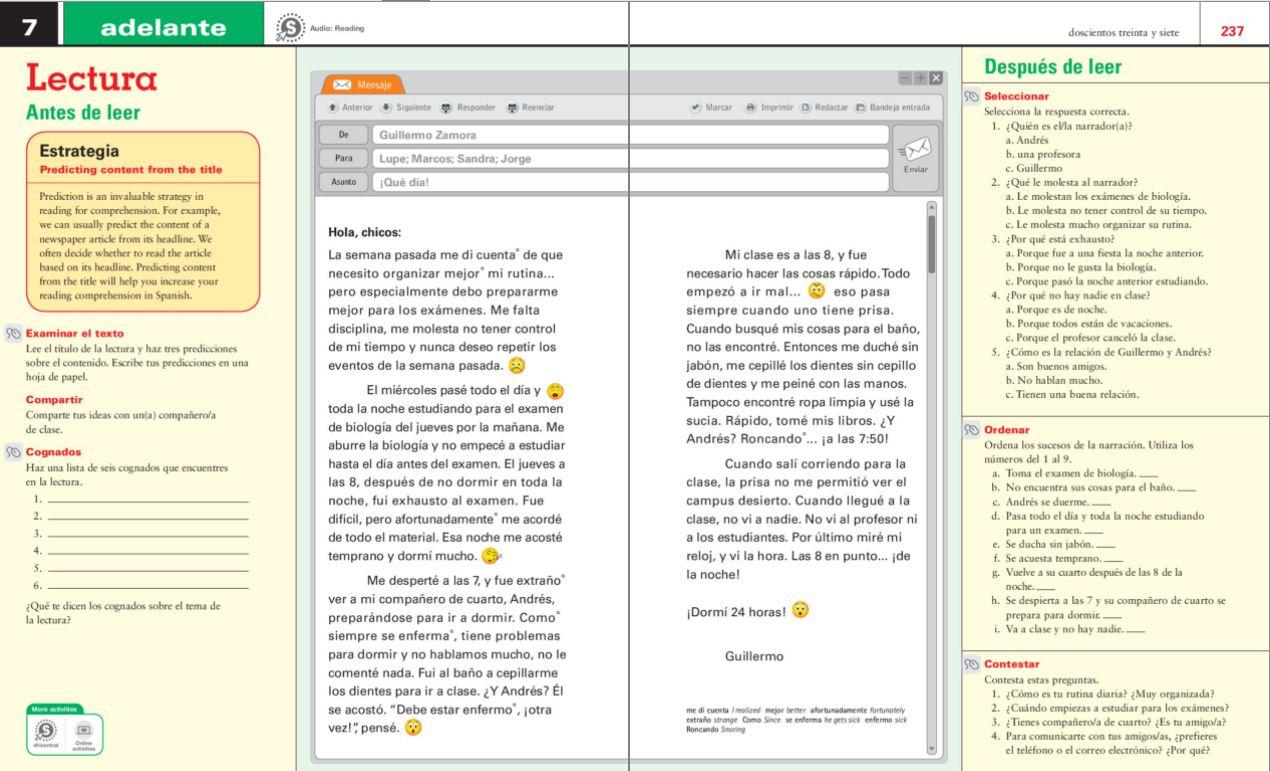
Task: Click the scrollbar down arrow in message window
Action: [933, 748]
